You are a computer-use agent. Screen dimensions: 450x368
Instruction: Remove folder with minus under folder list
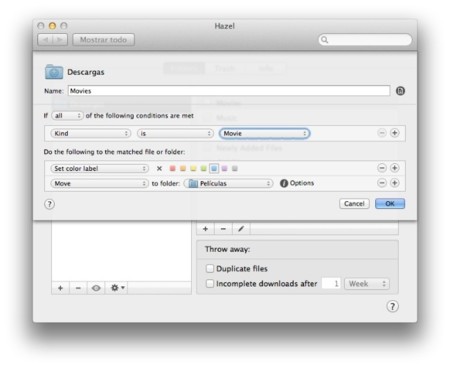click(78, 288)
